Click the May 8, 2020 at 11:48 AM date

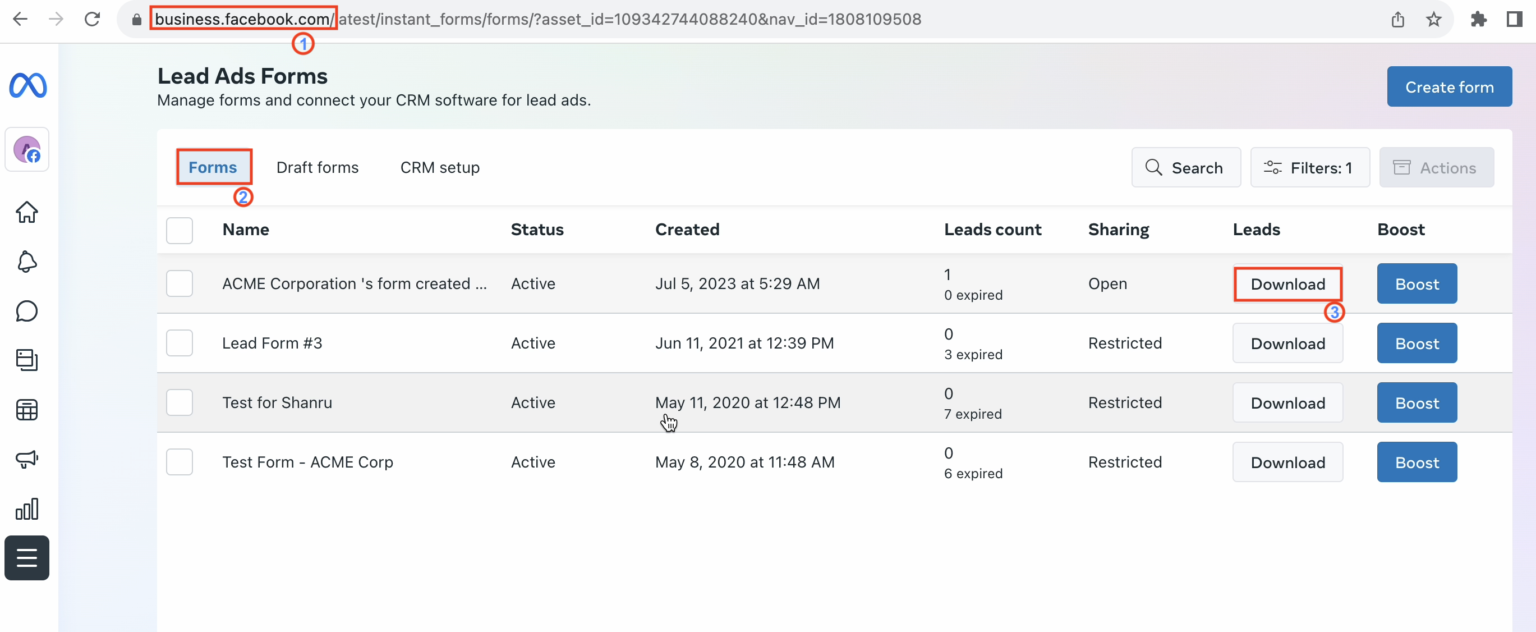coord(744,462)
